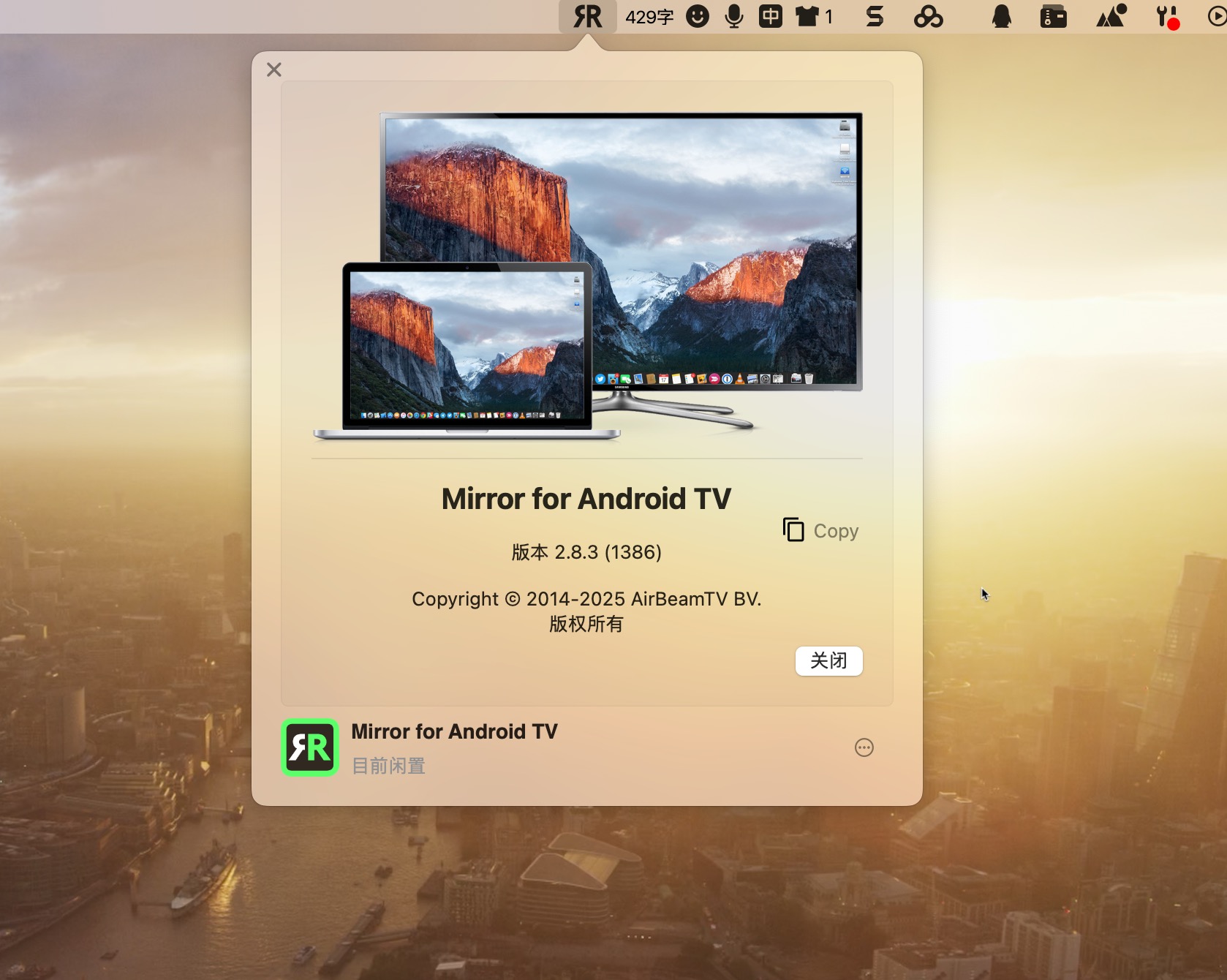Viewport: 1227px width, 980px height.
Task: Click the Copyright 2014-2025 AirBeamTV BV text
Action: (x=586, y=599)
